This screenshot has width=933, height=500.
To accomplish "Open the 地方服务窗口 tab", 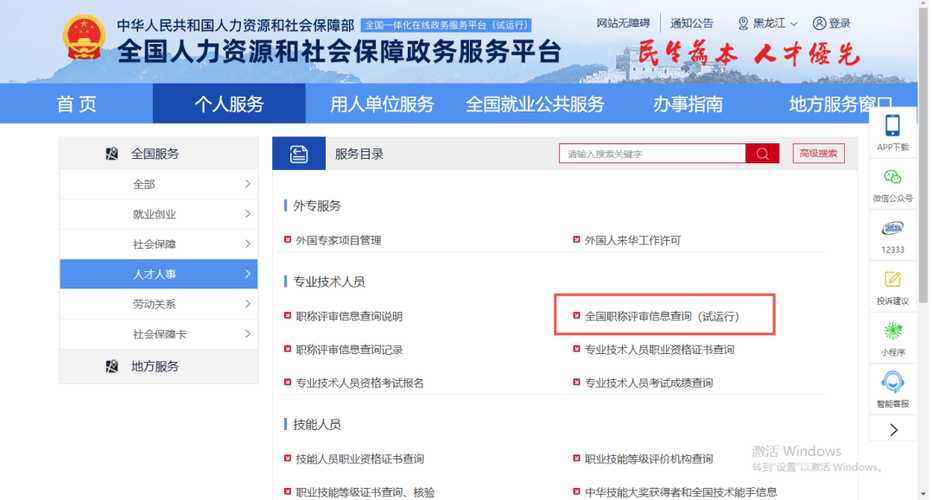I will [843, 104].
